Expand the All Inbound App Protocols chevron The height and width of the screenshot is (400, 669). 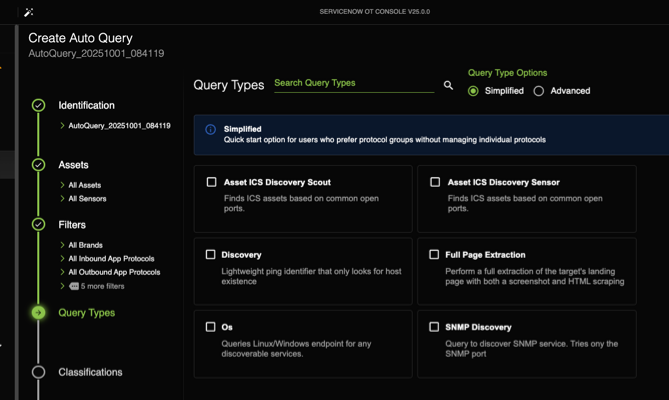62,258
